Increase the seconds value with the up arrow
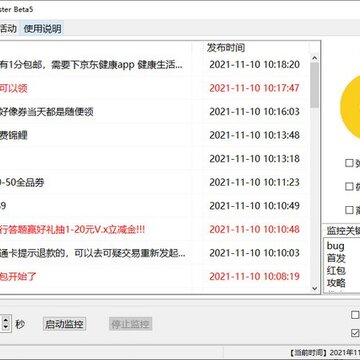This screenshot has height=360, width=360. (x=6, y=320)
